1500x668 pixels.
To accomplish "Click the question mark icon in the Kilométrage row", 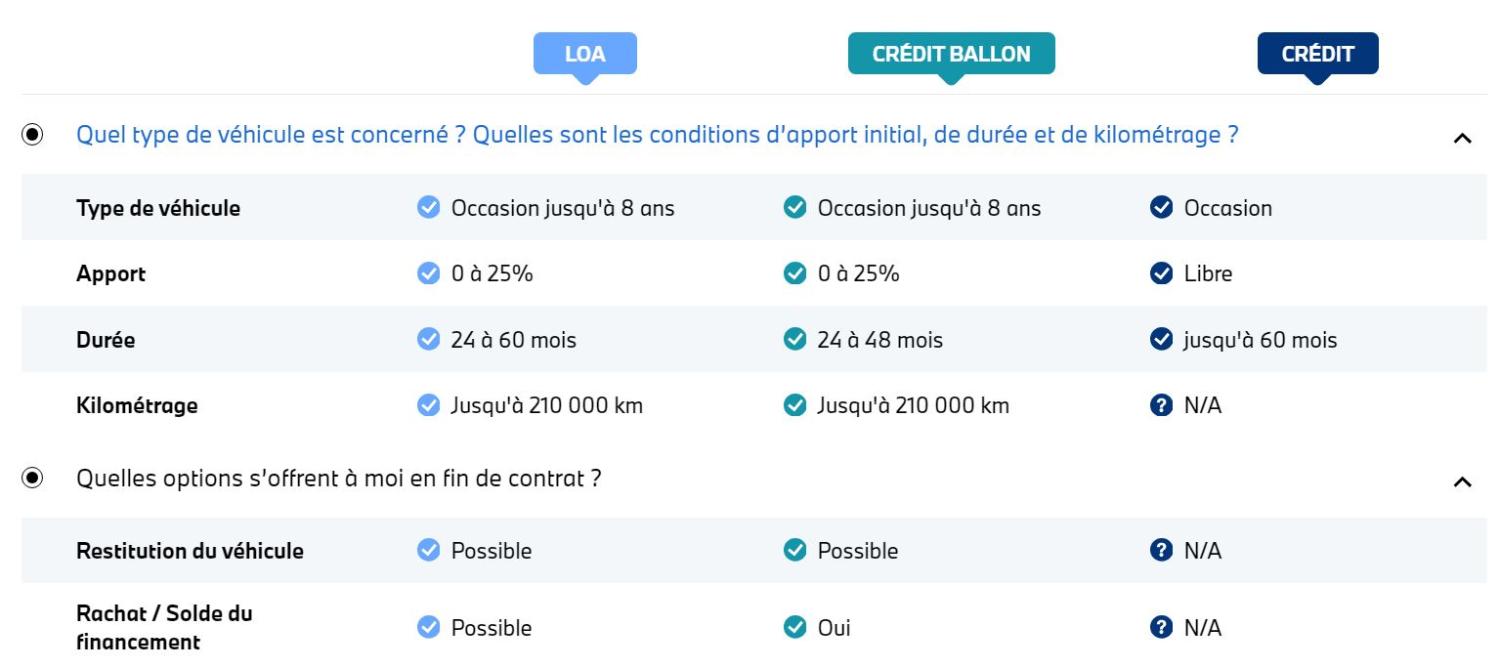I will 1161,406.
